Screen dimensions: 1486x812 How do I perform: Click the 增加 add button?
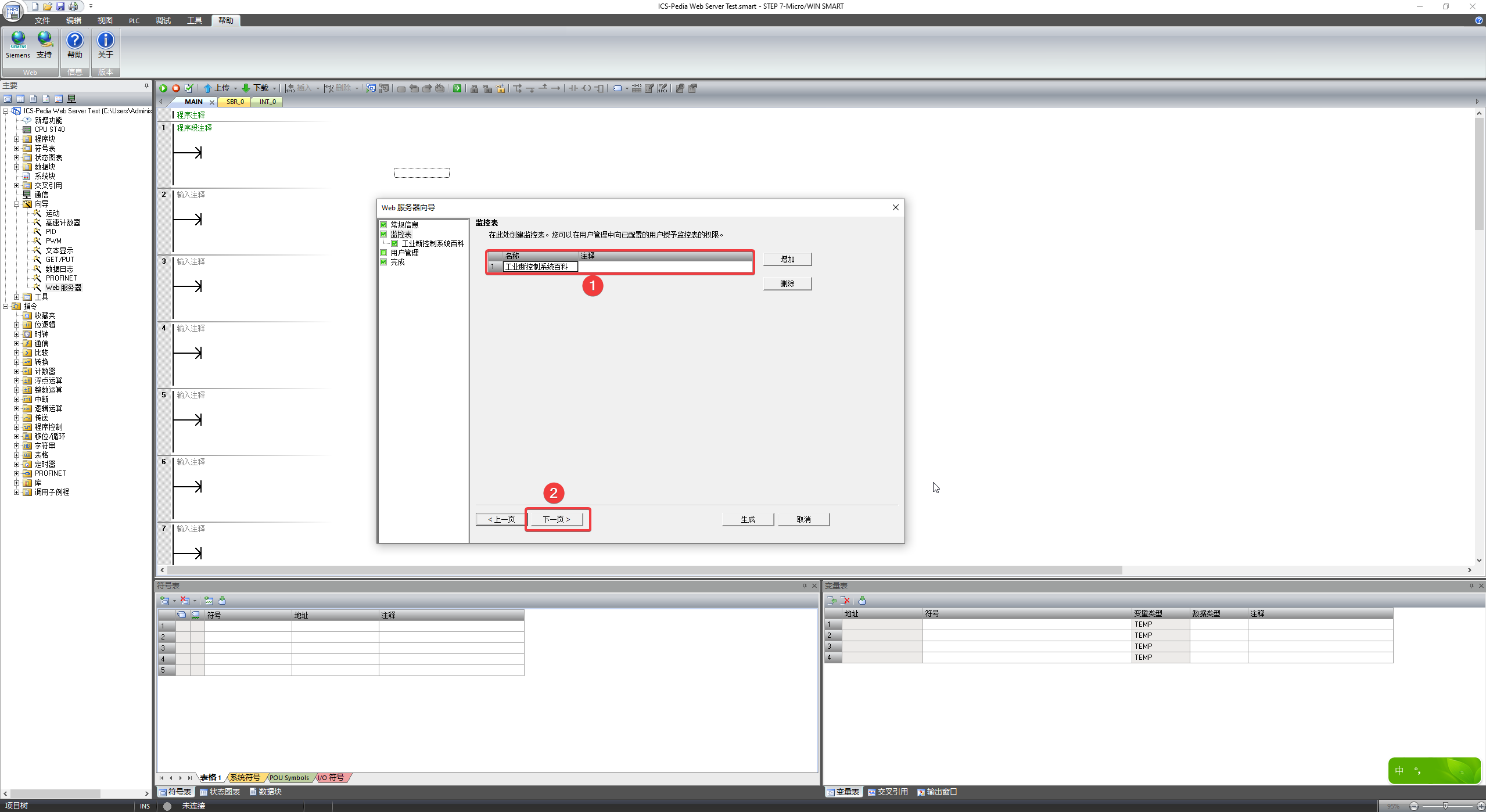coord(787,259)
